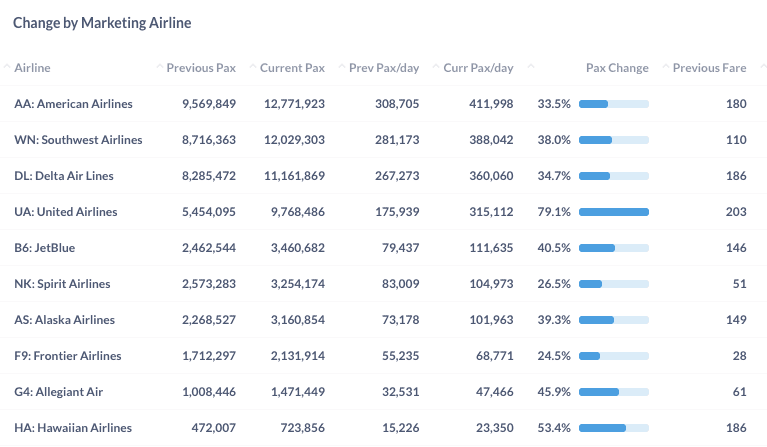Sort by Current Pax column header
767x447 pixels.
292,67
